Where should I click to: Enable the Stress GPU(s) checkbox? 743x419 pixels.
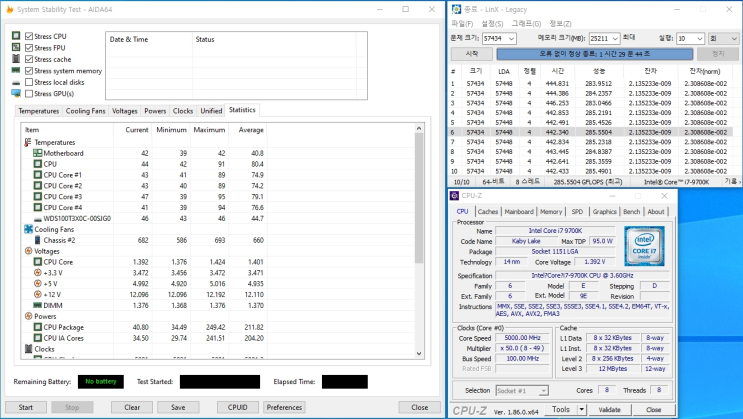click(x=29, y=93)
